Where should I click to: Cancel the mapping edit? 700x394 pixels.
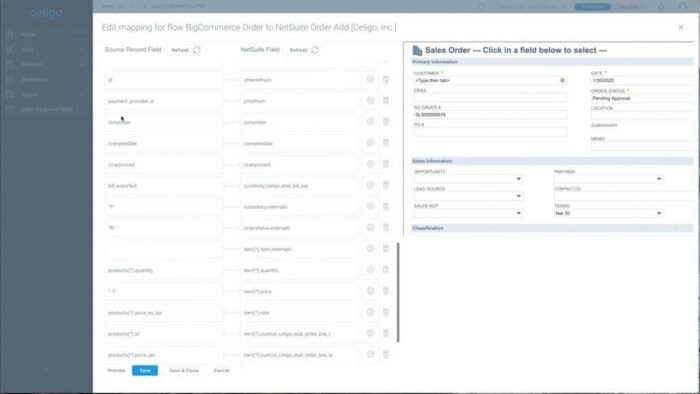221,370
